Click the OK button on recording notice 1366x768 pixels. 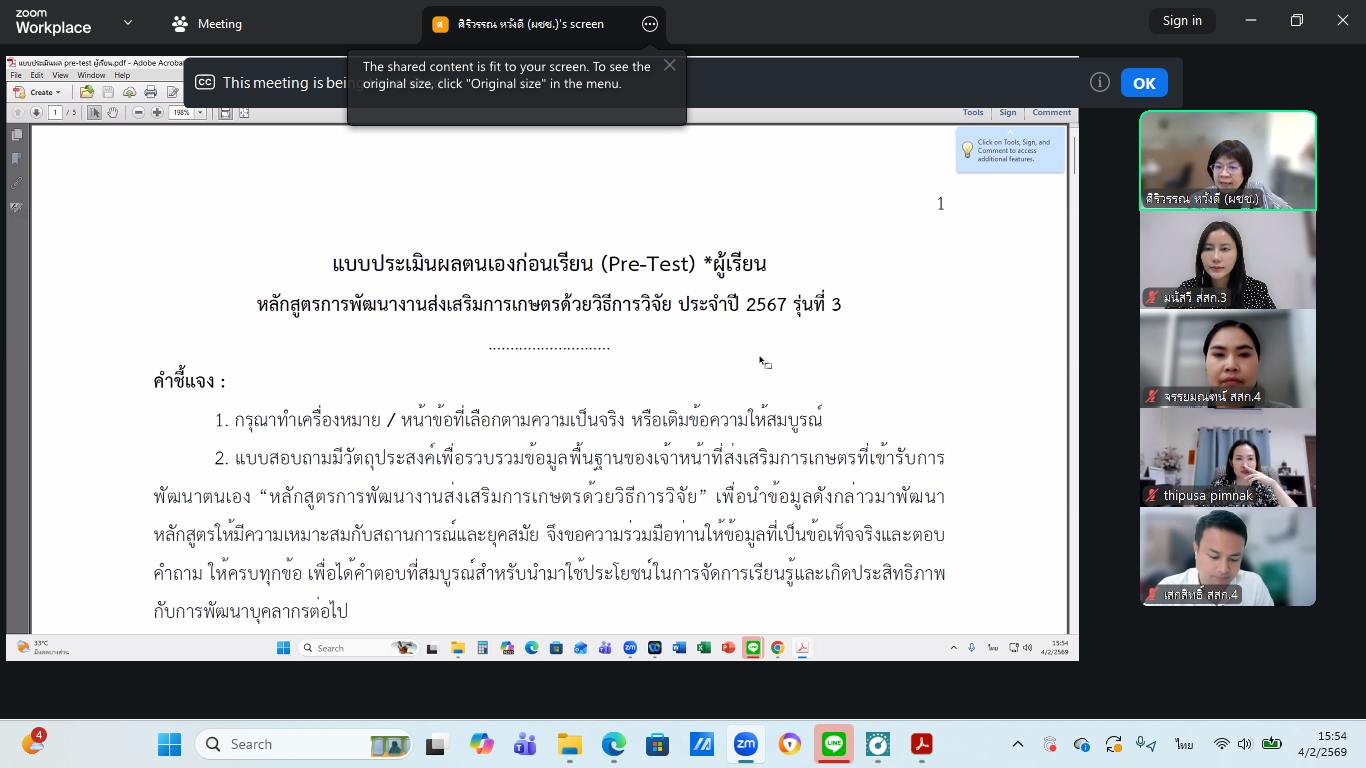tap(1144, 83)
